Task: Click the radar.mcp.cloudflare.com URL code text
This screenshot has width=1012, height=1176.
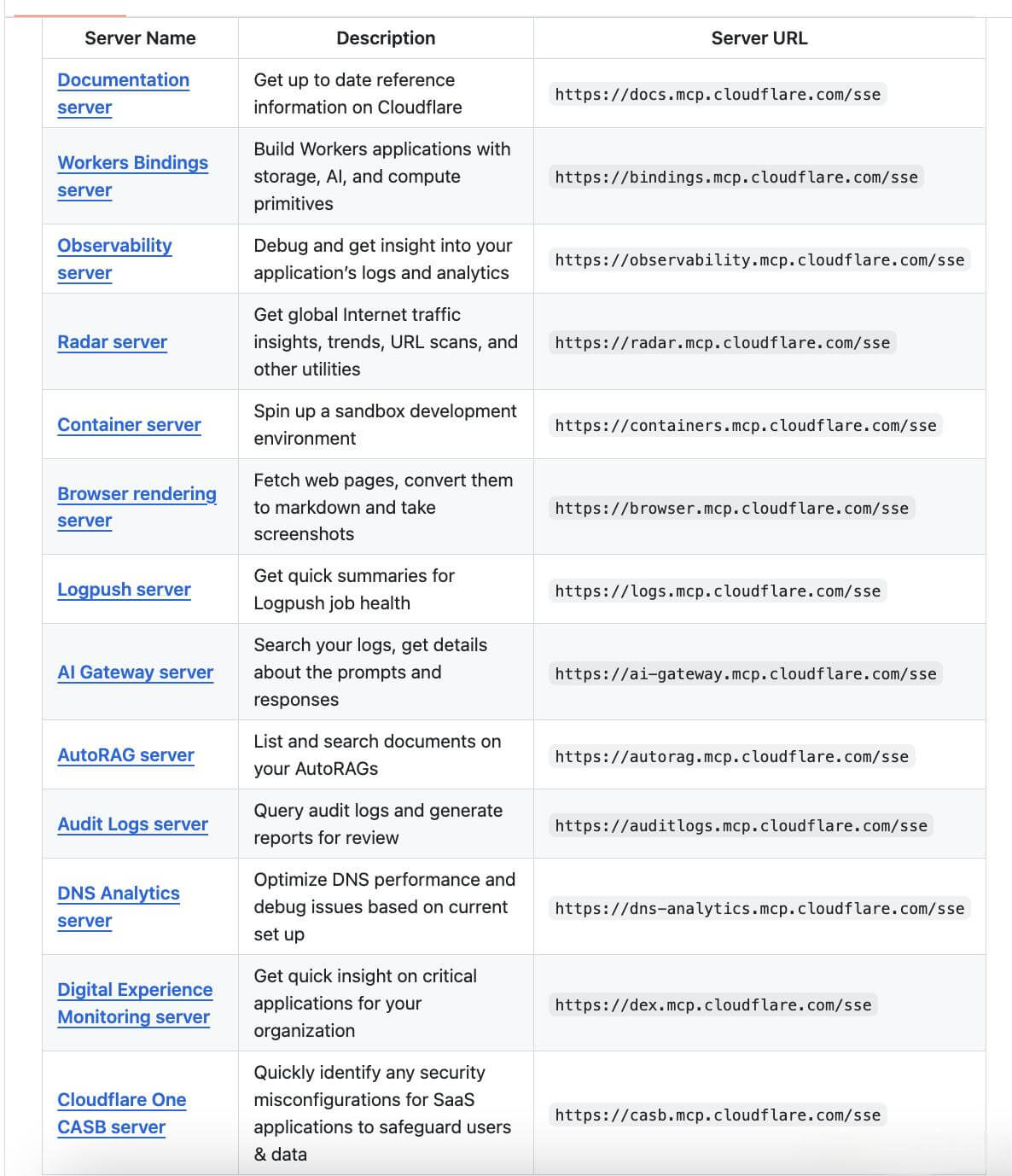Action: pyautogui.click(x=722, y=343)
